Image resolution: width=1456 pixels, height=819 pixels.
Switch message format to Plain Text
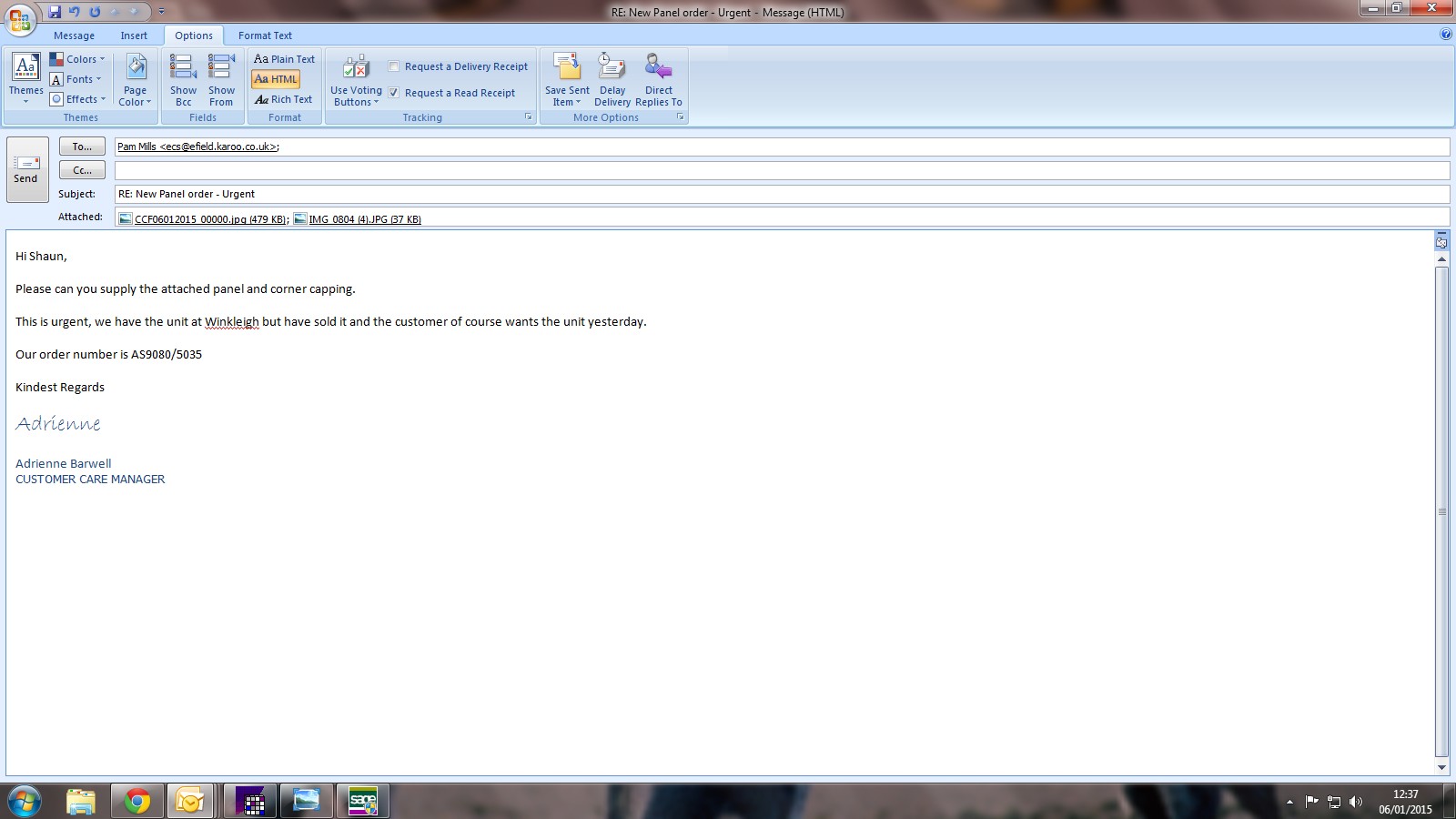click(x=284, y=59)
